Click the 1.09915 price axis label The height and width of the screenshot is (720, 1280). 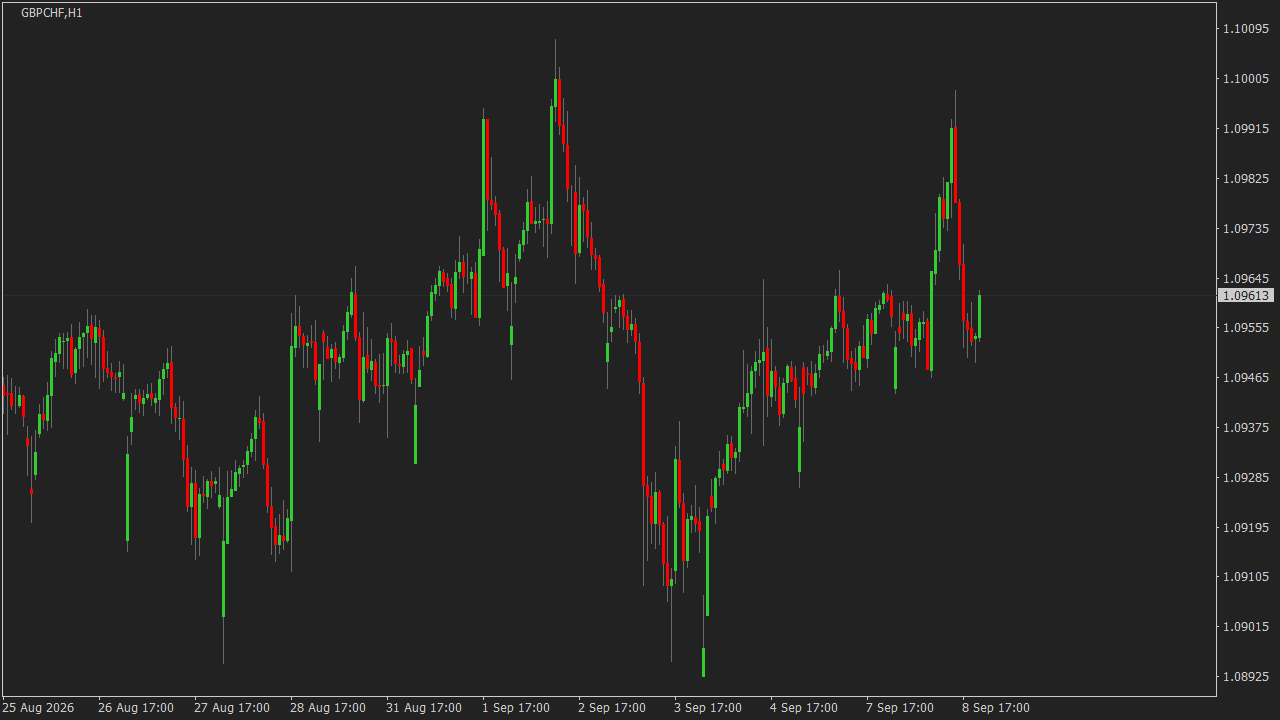1246,128
